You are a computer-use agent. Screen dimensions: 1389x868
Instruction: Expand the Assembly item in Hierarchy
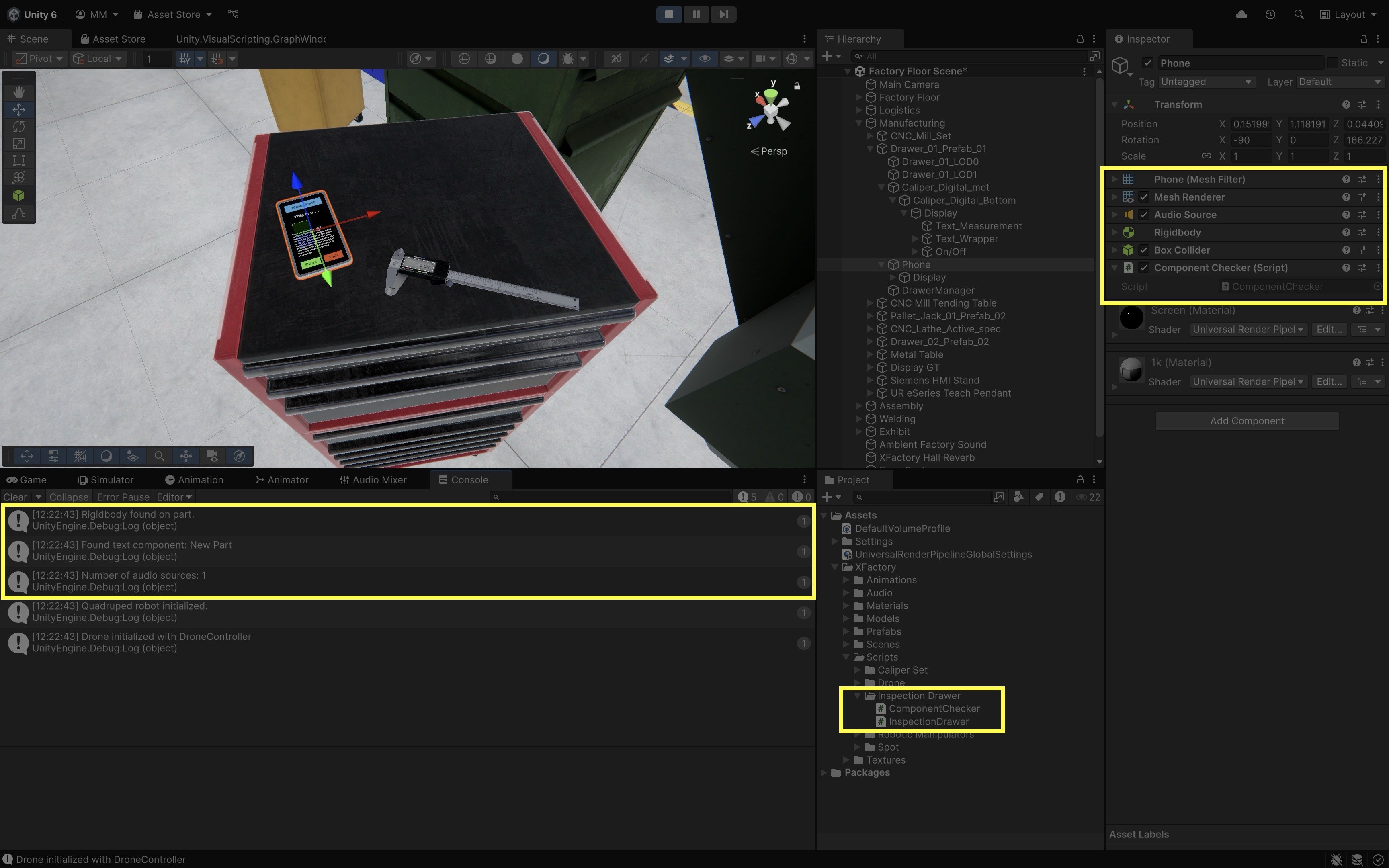coord(859,406)
